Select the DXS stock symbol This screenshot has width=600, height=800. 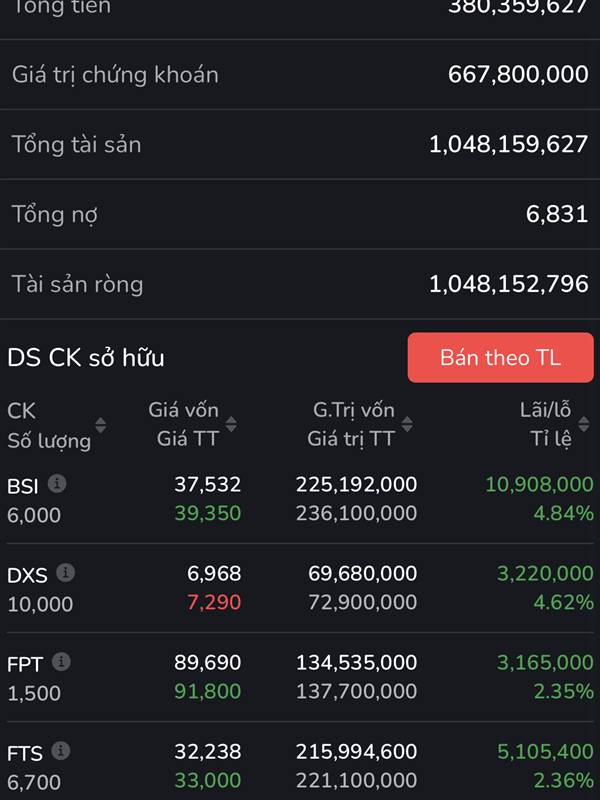point(27,575)
